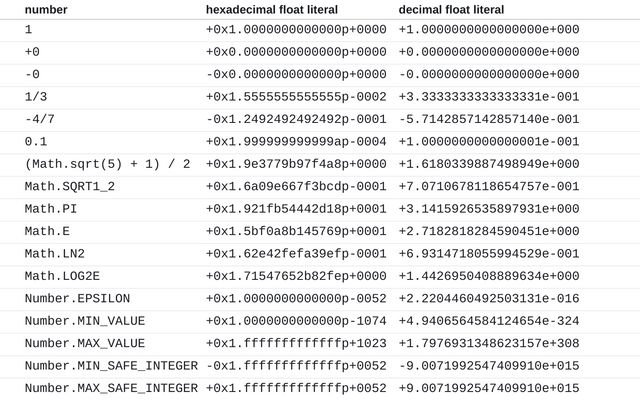Select the '1/3' number cell
The image size is (640, 400).
click(x=36, y=97)
